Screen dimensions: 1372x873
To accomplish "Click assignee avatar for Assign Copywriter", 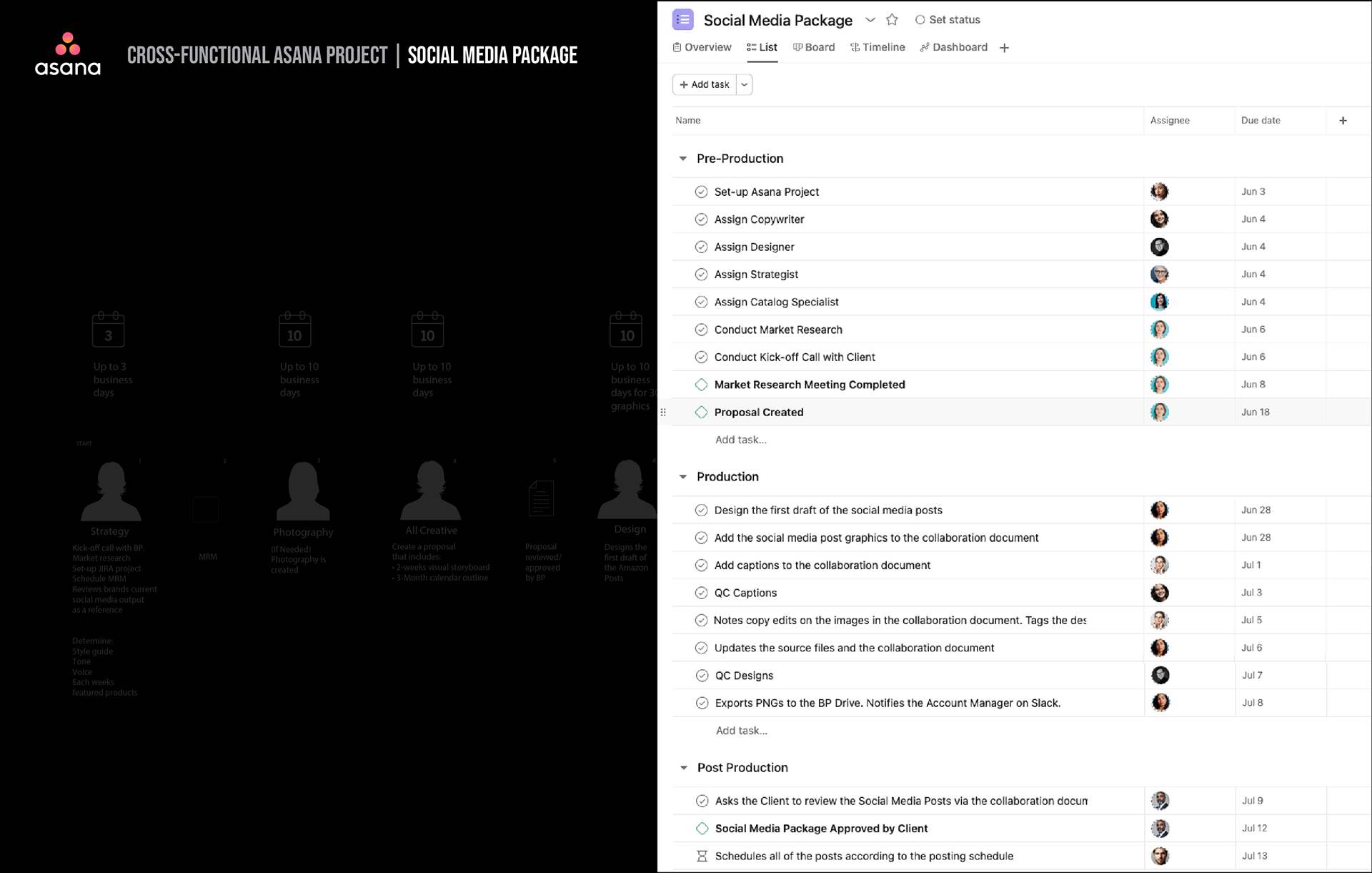I will click(x=1159, y=220).
